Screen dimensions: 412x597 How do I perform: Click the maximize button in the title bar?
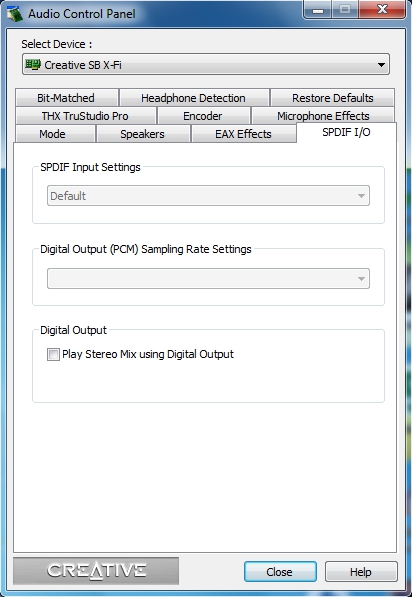345,10
